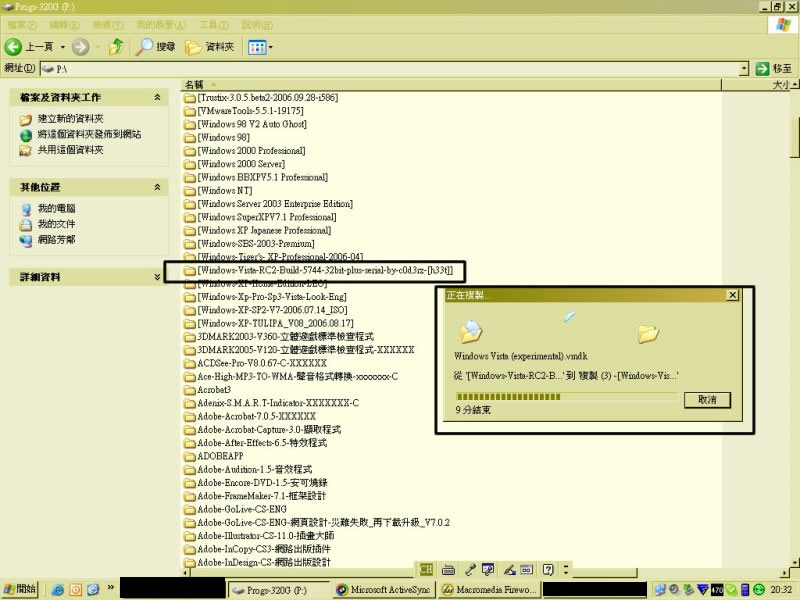Click the copy progress bar
Screen dimensions: 800x600
pos(566,396)
